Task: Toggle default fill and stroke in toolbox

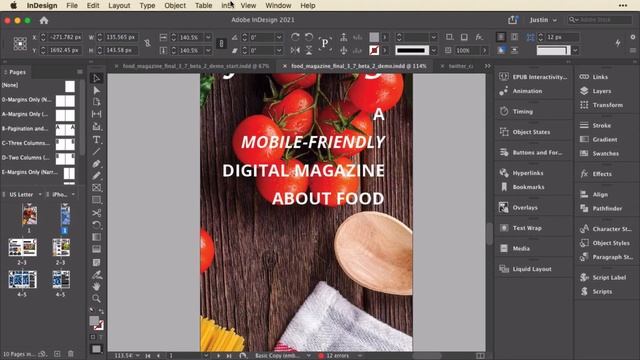Action: pos(92,311)
